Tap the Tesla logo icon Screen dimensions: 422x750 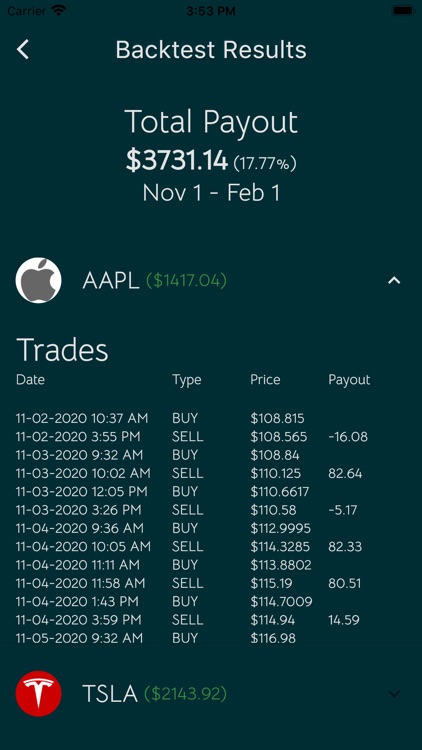coord(38,694)
